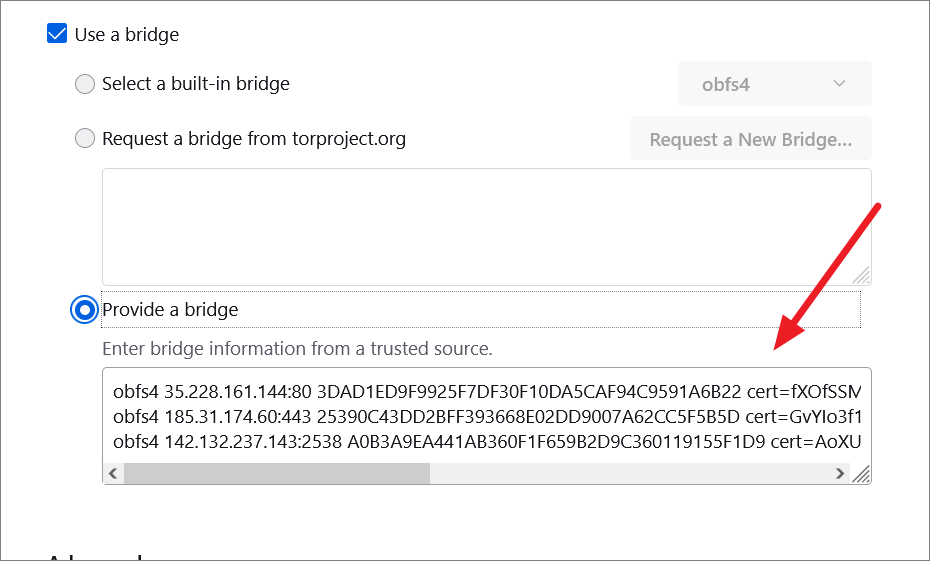Choose Request a bridge from torproject.org radio
The width and height of the screenshot is (930, 561).
pos(86,139)
